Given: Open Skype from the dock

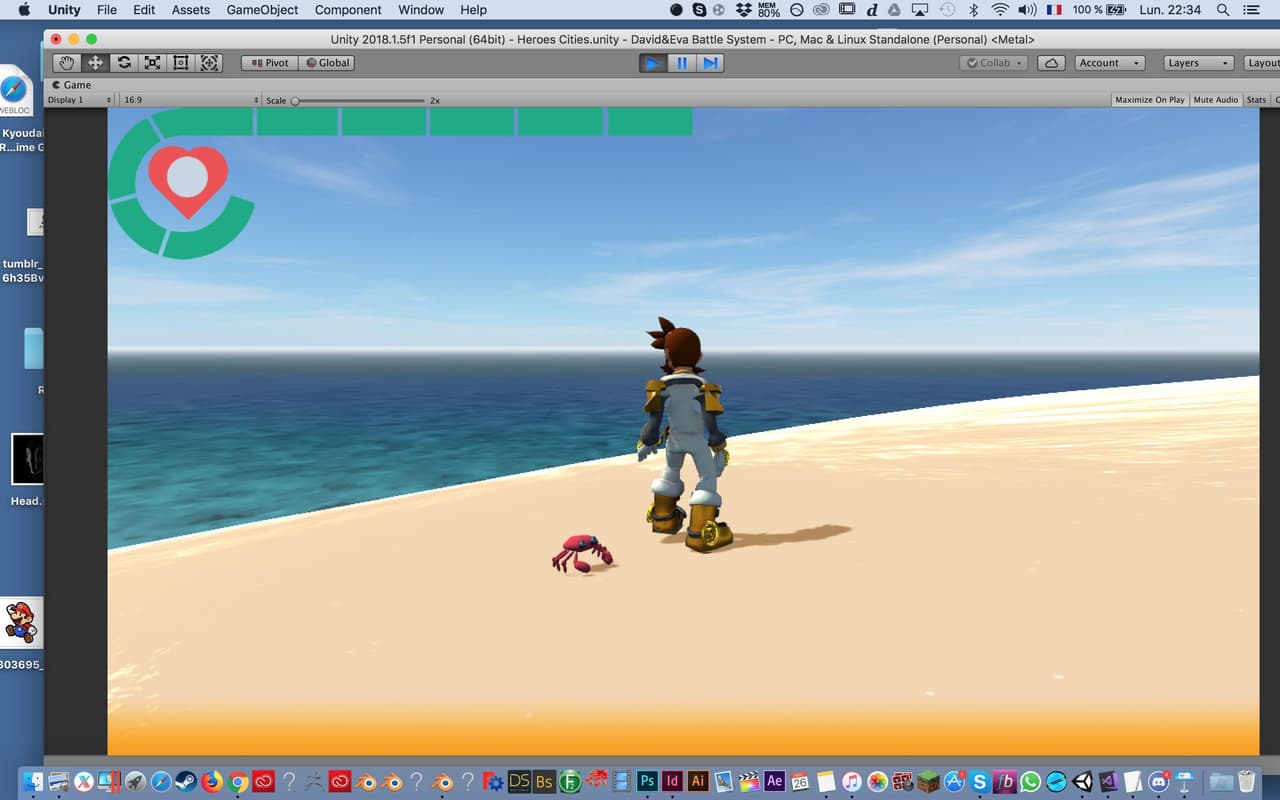Looking at the screenshot, I should (980, 781).
